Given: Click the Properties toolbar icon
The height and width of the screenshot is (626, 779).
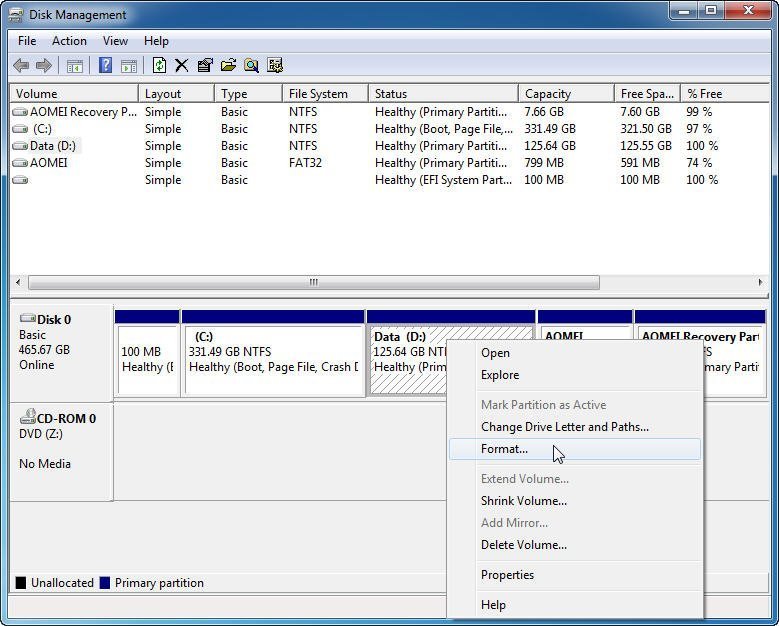Looking at the screenshot, I should click(205, 66).
